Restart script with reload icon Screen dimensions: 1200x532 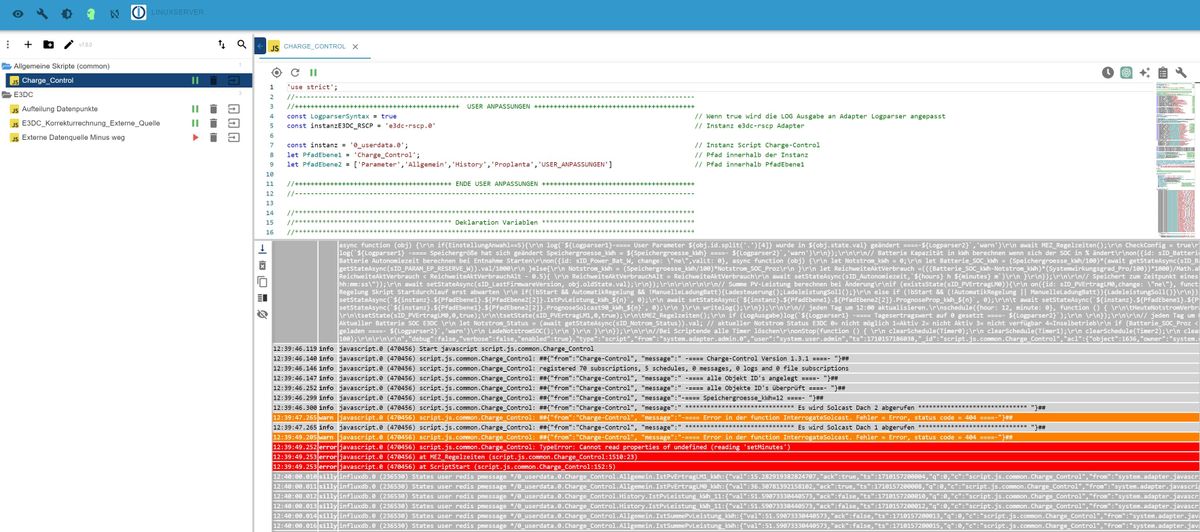295,73
